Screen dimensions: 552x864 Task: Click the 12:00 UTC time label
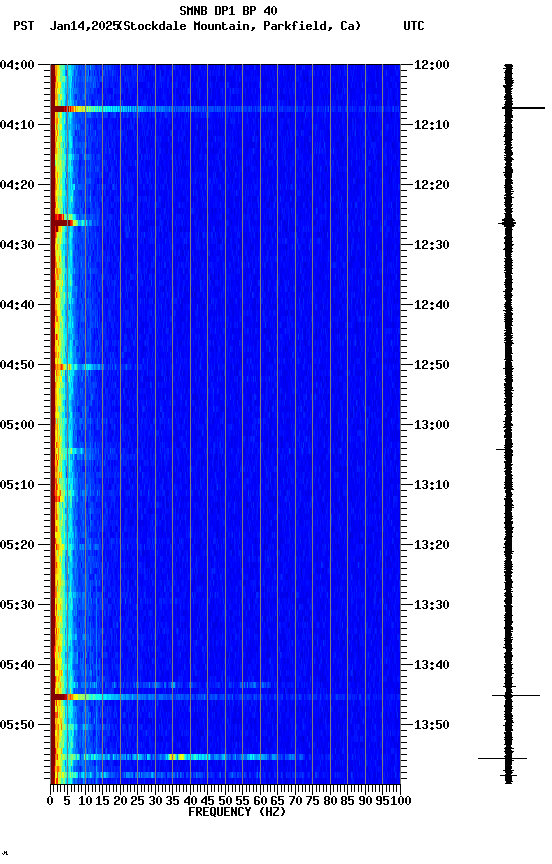click(432, 65)
